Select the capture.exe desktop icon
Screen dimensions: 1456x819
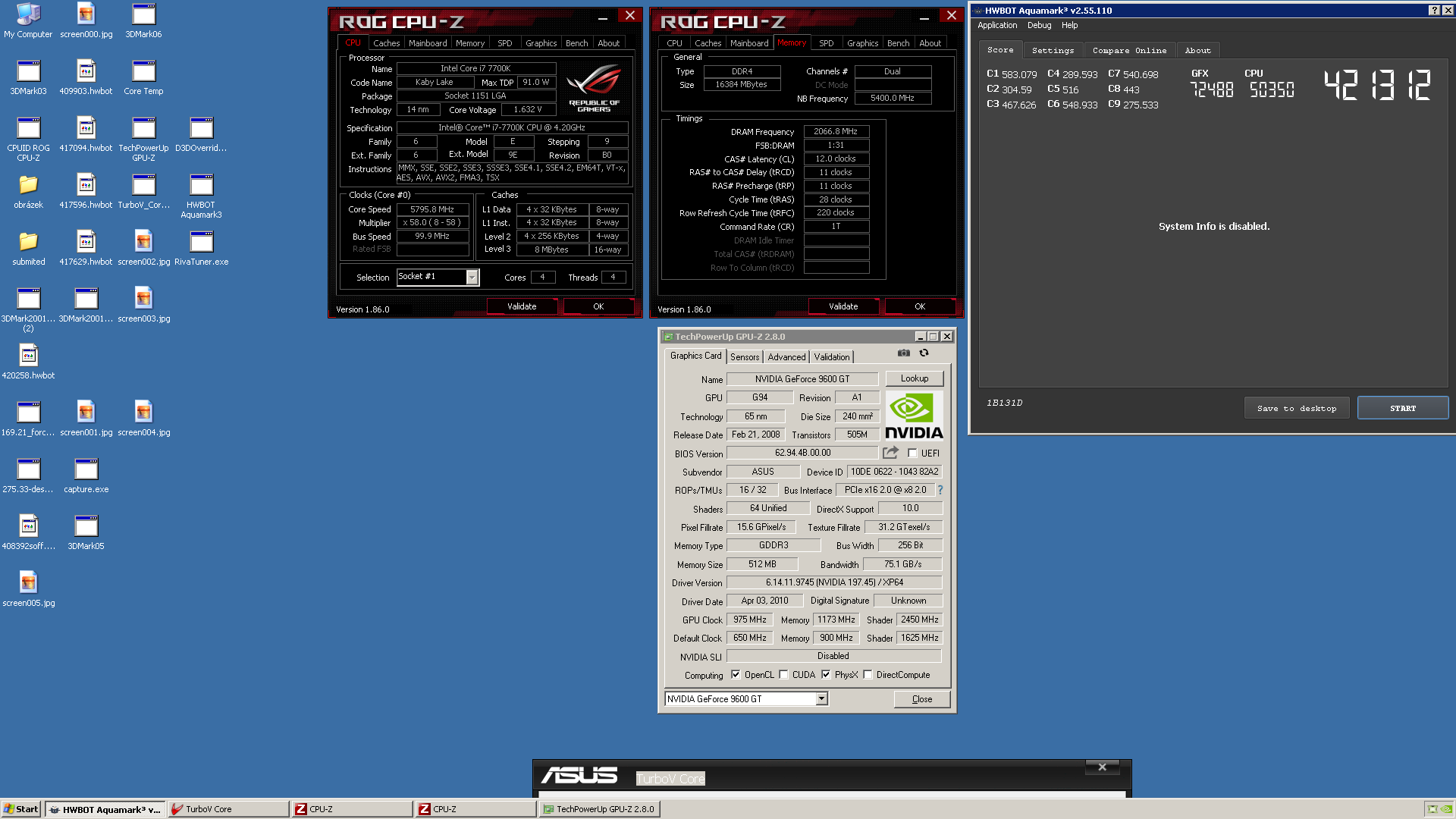[x=86, y=476]
